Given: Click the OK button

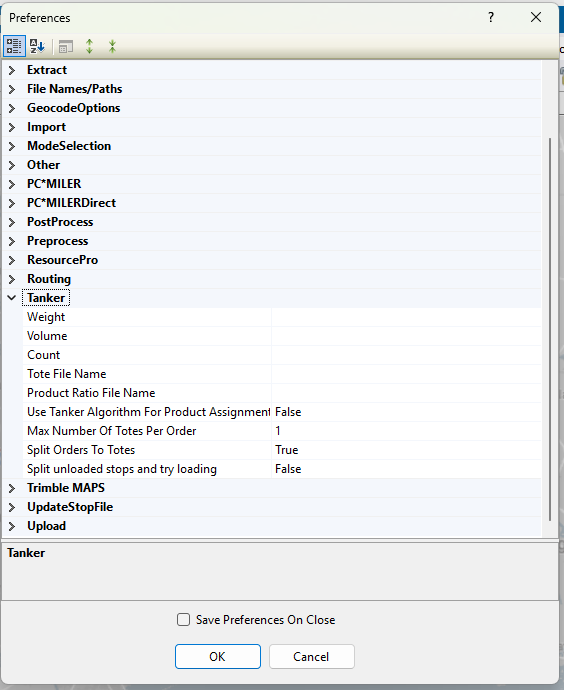Looking at the screenshot, I should point(218,657).
